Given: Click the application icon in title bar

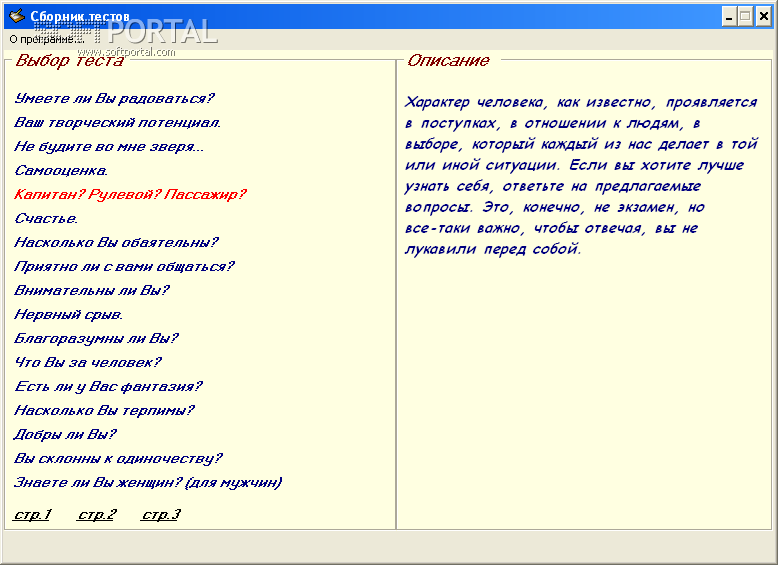Looking at the screenshot, I should [16, 16].
